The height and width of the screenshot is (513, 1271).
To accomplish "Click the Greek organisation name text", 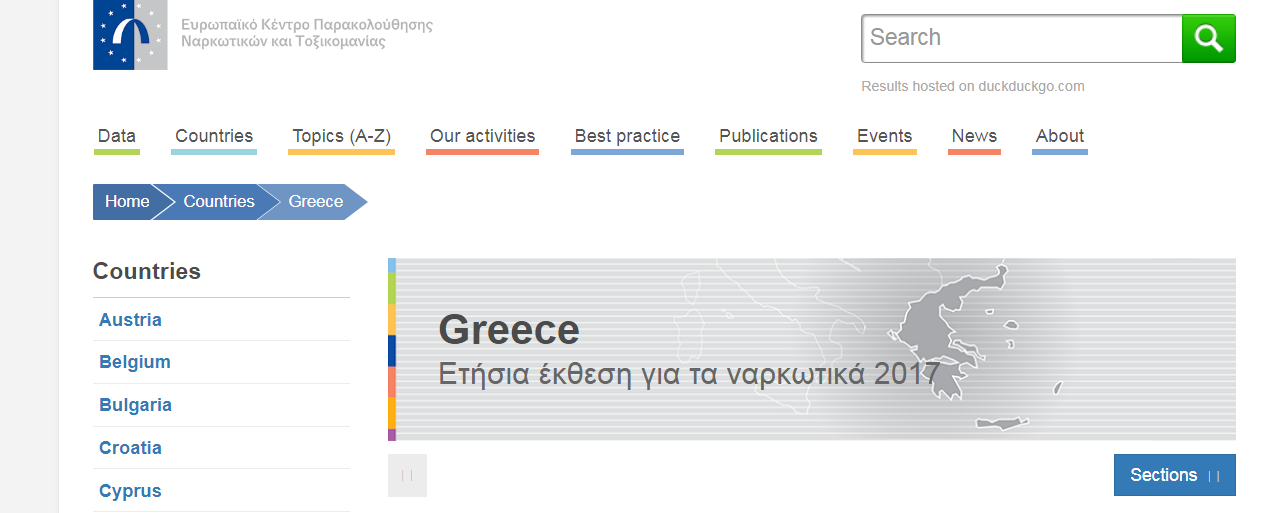I will coord(307,33).
